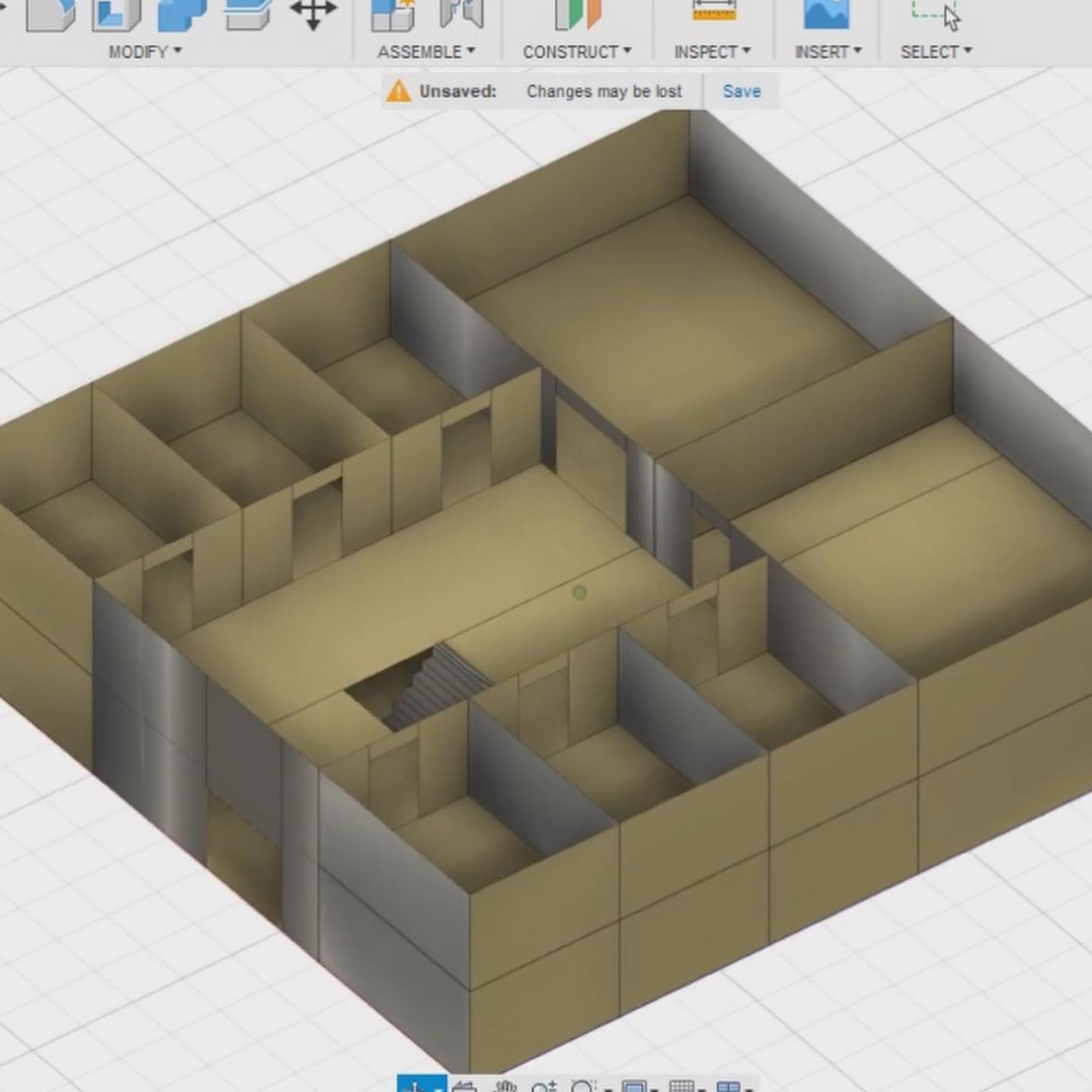
Task: Select the Zoom magnifier tool
Action: coord(544,1086)
